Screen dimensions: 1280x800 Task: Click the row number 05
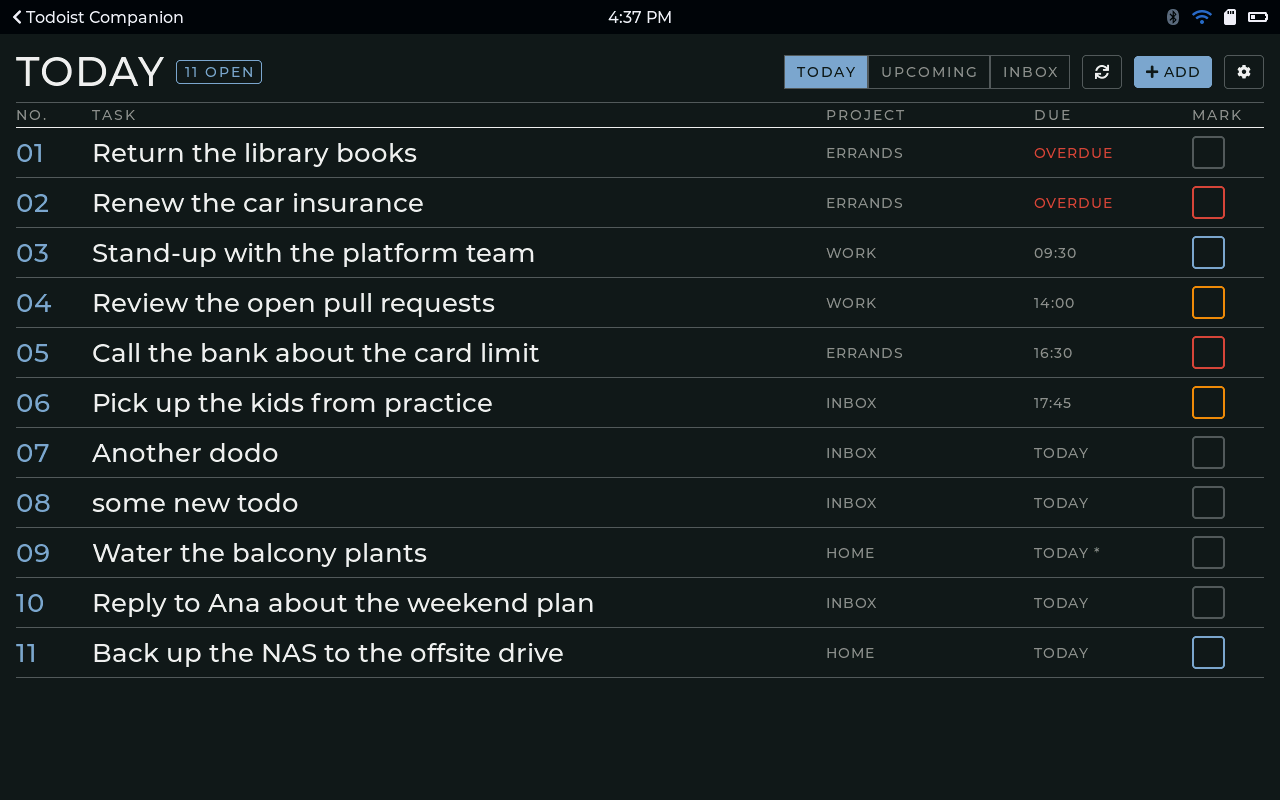(33, 353)
